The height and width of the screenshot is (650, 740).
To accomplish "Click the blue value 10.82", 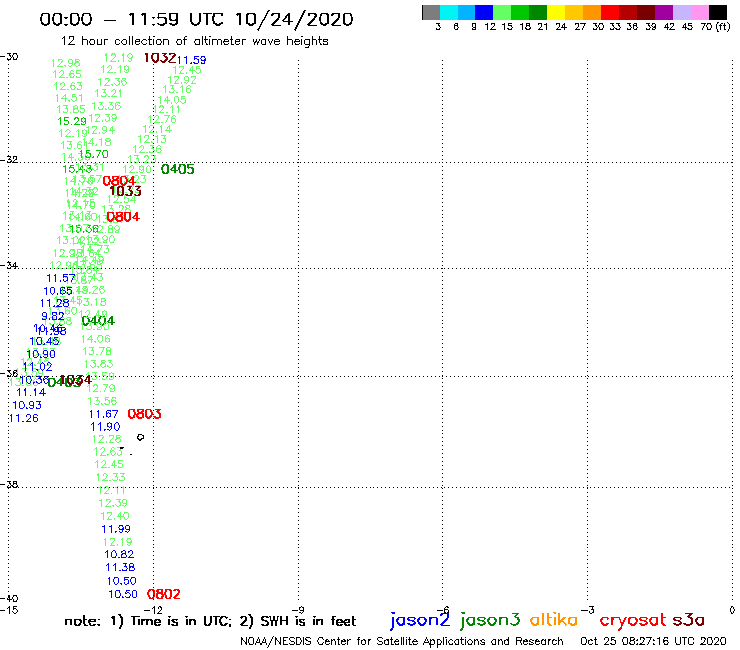I will 119,555.
